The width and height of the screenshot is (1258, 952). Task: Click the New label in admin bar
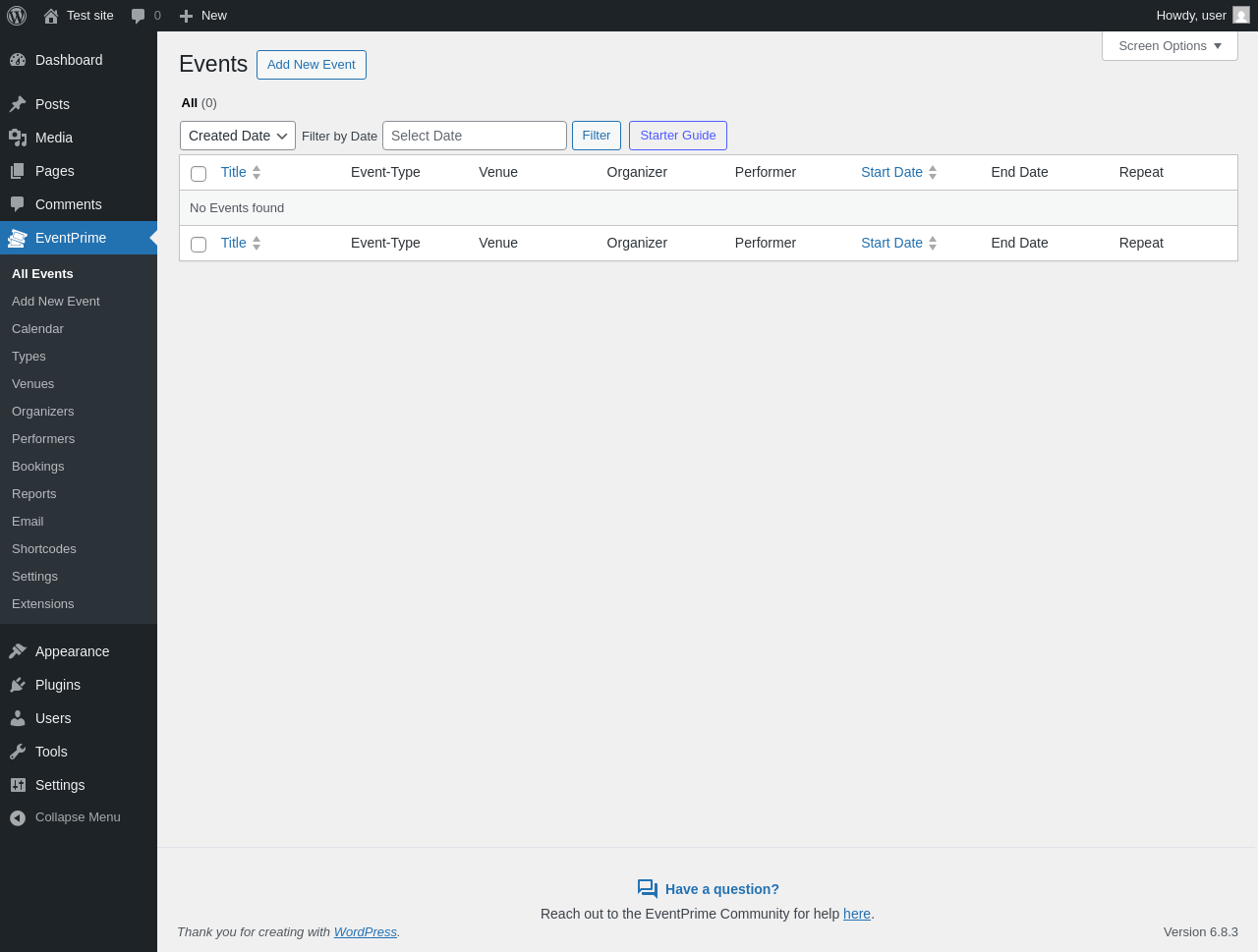pyautogui.click(x=214, y=16)
